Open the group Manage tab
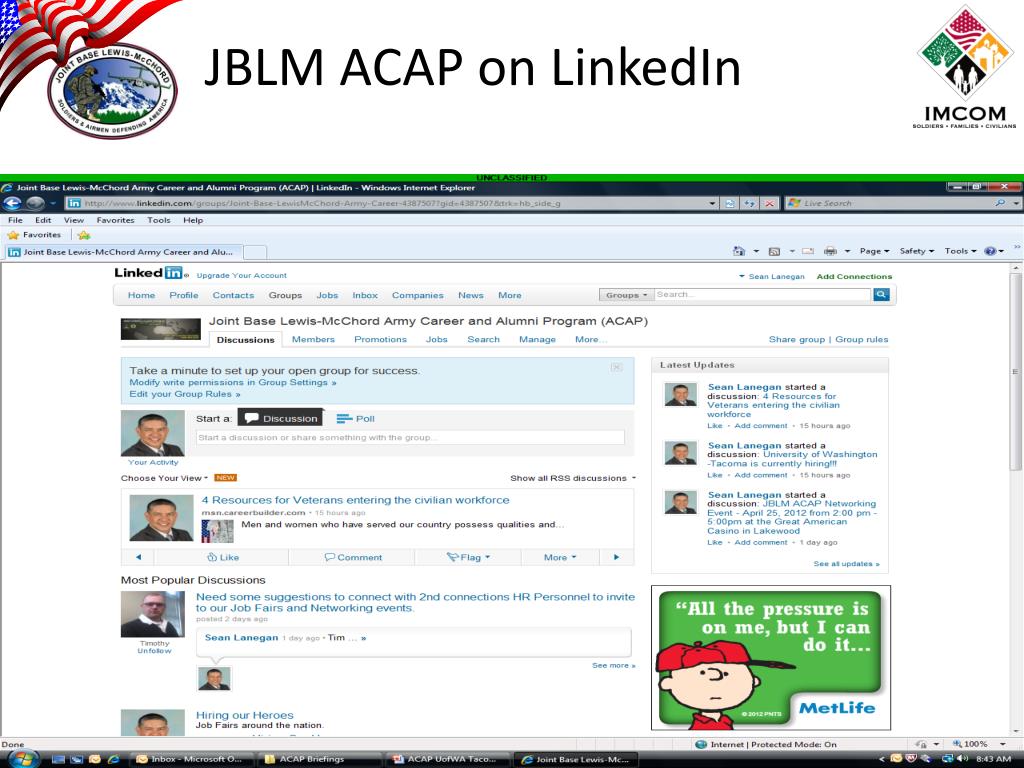 [537, 339]
